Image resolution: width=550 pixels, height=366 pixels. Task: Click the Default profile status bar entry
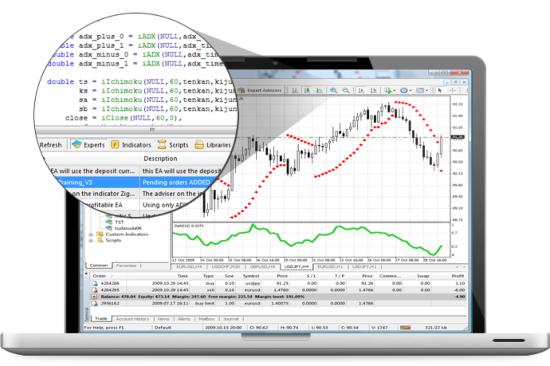[x=163, y=328]
